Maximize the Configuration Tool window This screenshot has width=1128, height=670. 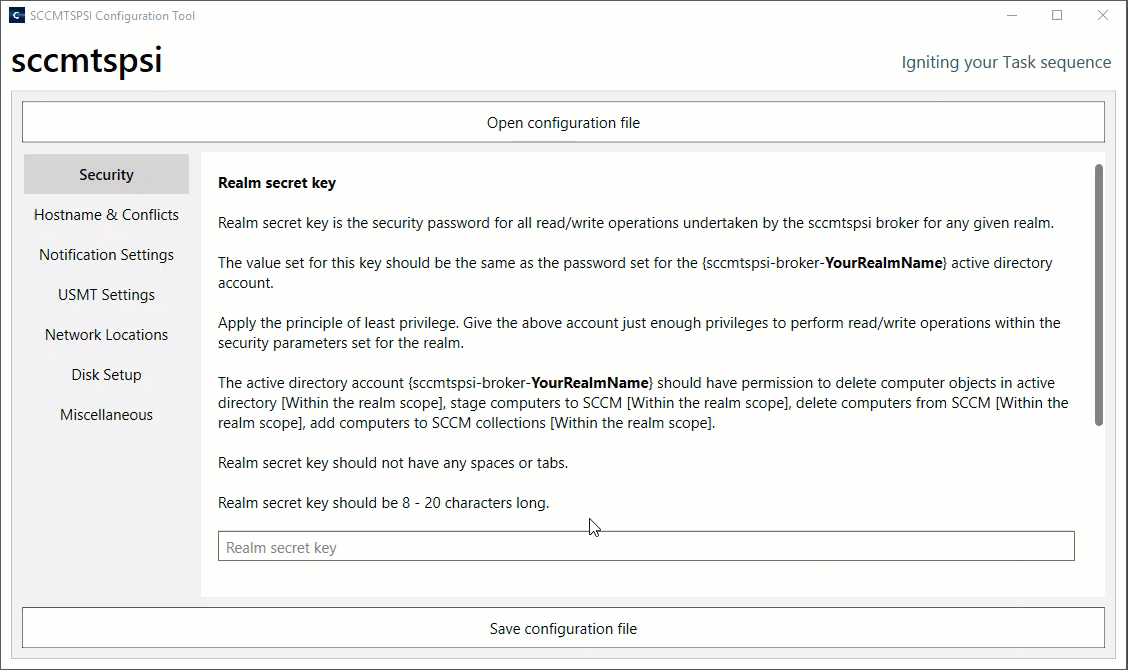(x=1057, y=16)
